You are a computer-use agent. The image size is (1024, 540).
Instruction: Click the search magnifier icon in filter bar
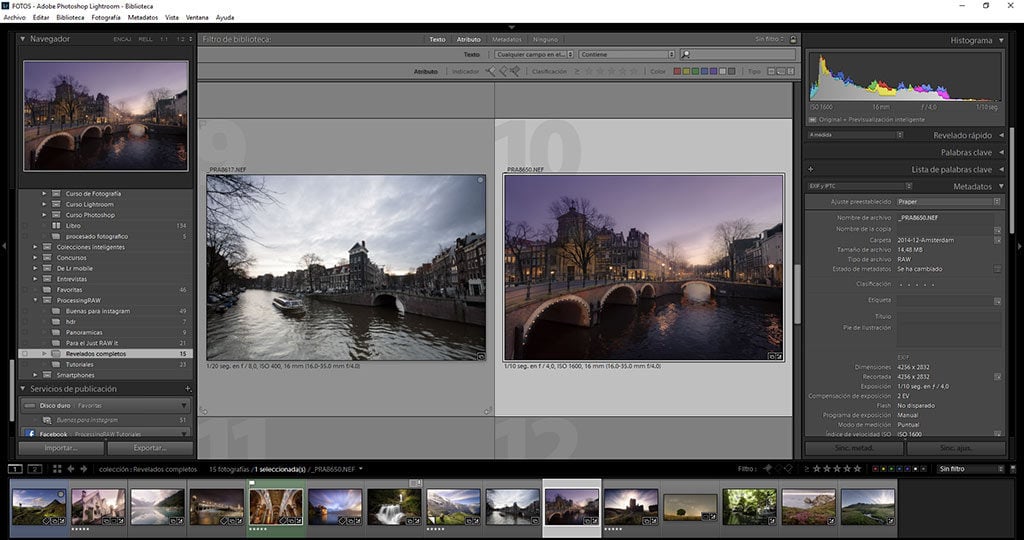tap(686, 54)
